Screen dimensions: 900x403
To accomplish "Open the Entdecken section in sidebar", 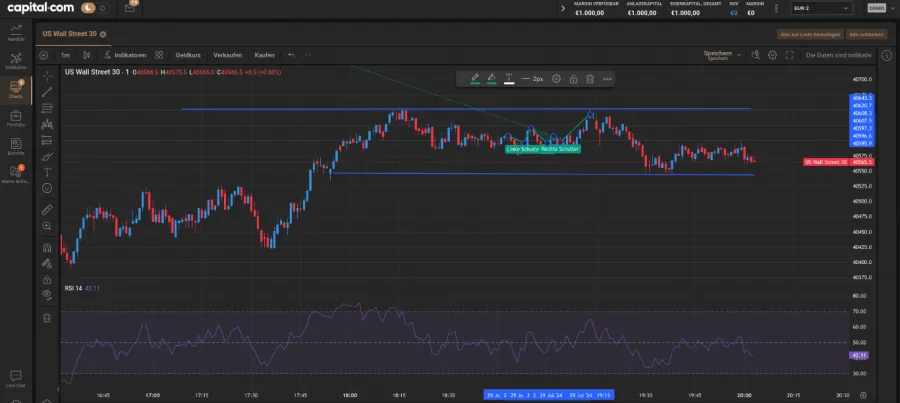I will tap(15, 61).
